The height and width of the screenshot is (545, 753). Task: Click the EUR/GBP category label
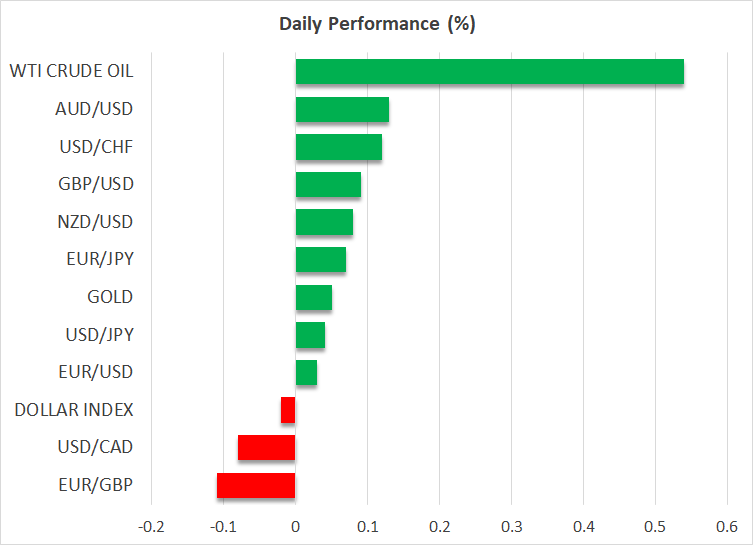(98, 485)
